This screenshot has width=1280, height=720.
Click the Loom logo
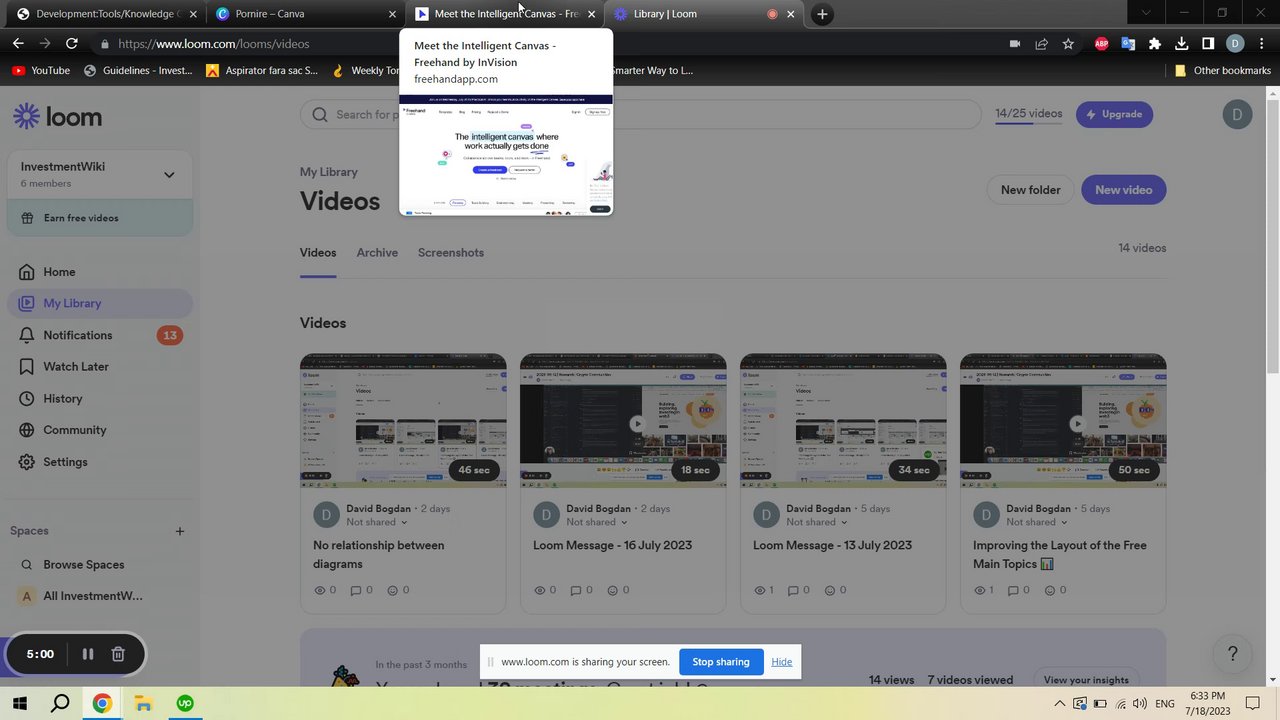pyautogui.click(x=58, y=116)
